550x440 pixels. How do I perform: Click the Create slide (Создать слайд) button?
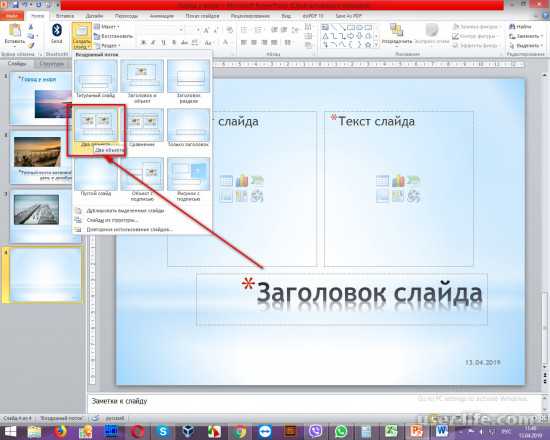click(x=81, y=36)
